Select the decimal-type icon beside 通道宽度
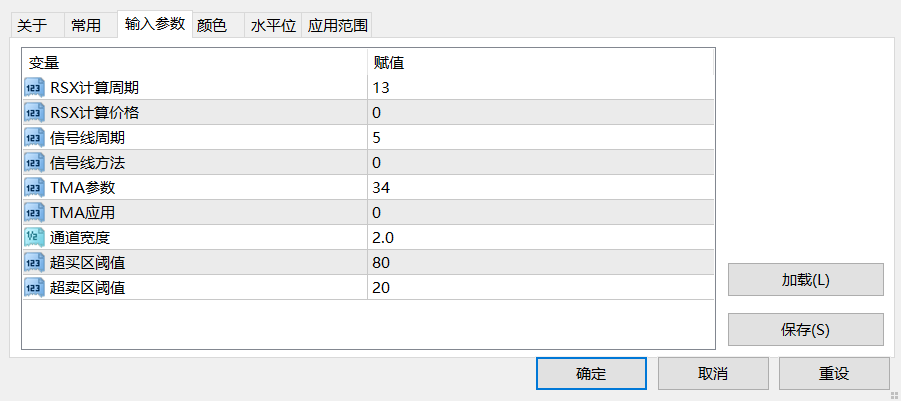 click(x=34, y=238)
